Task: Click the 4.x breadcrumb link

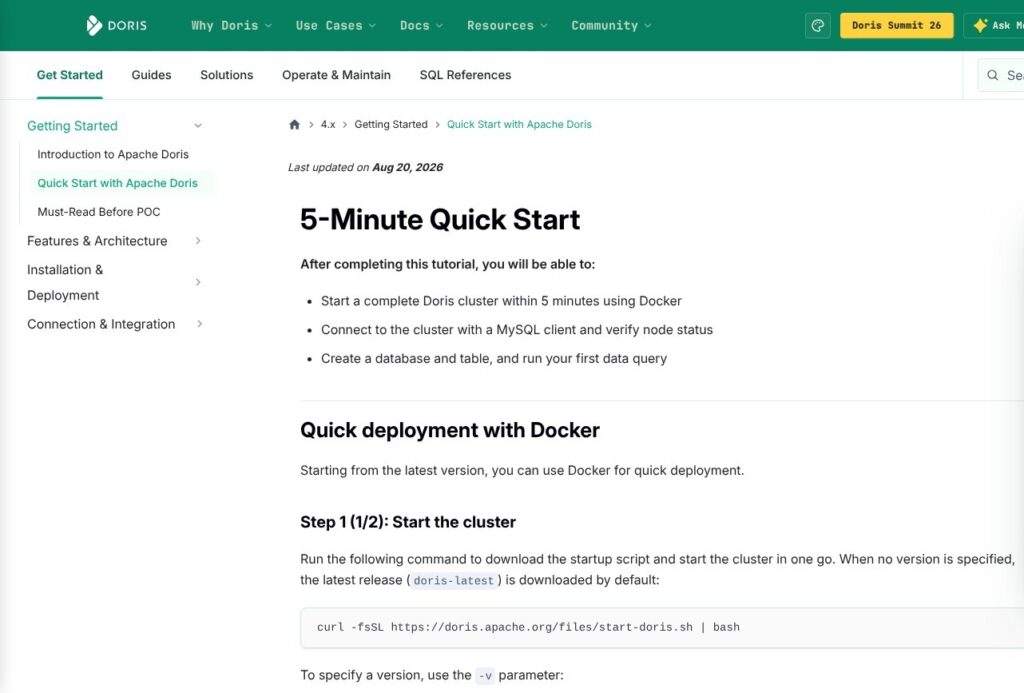Action: point(328,124)
